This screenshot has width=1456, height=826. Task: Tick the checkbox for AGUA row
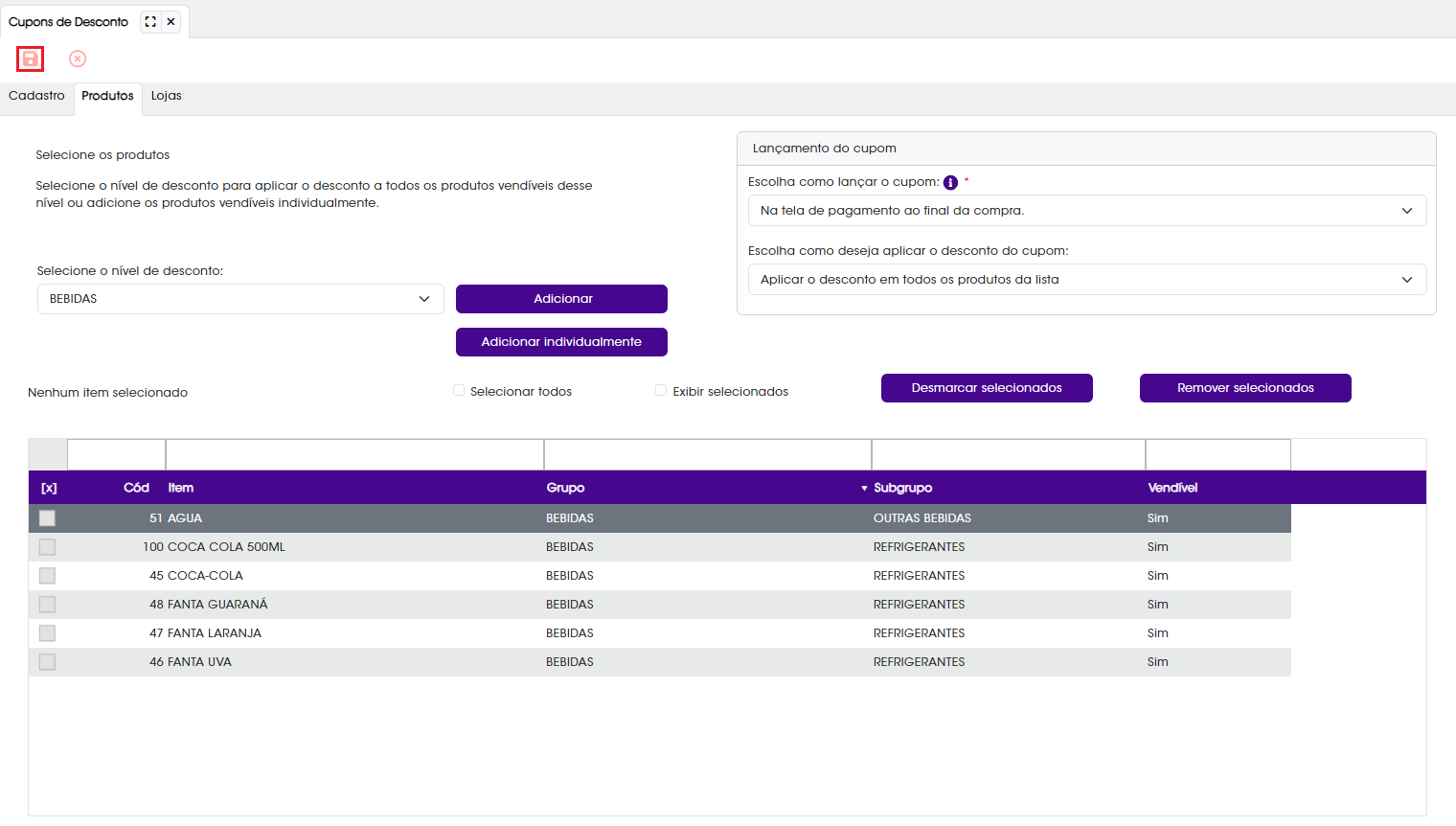(x=47, y=518)
